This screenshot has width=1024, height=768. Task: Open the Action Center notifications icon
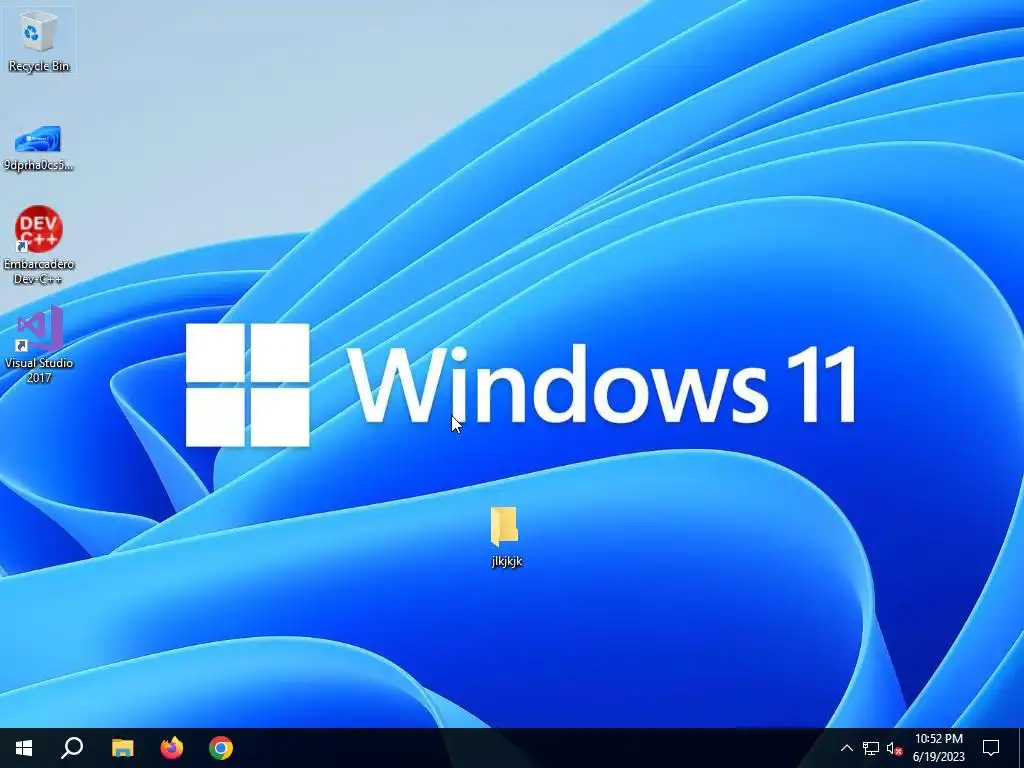coord(991,748)
